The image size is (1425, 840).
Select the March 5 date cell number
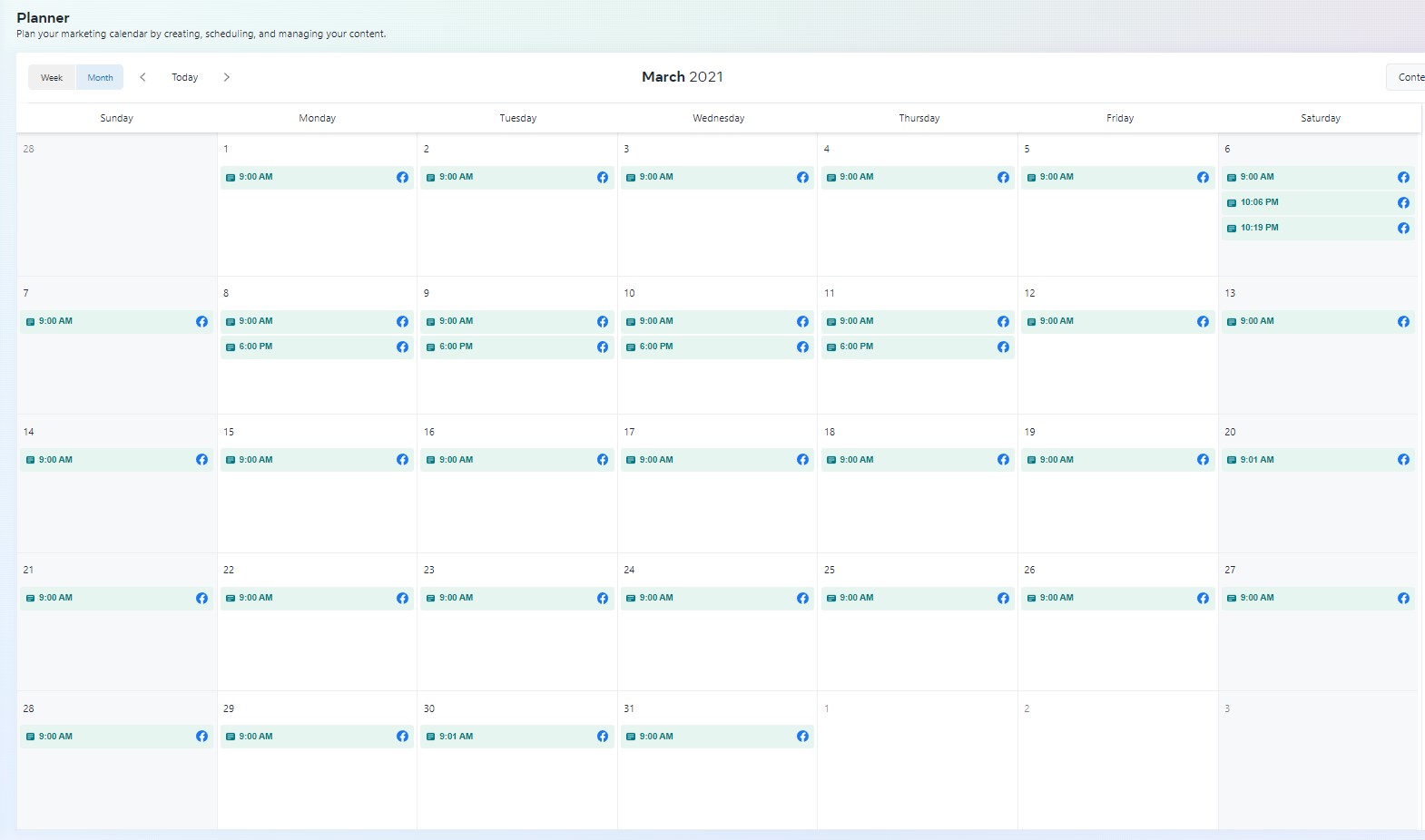(1027, 149)
